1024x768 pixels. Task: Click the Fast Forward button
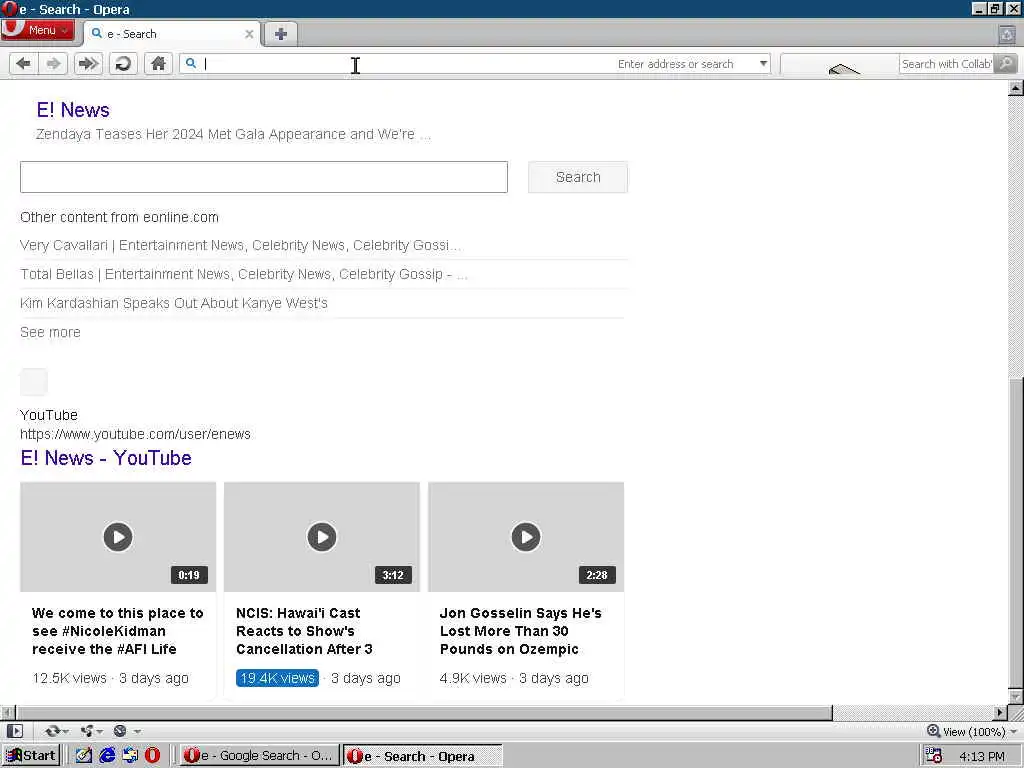pyautogui.click(x=88, y=63)
